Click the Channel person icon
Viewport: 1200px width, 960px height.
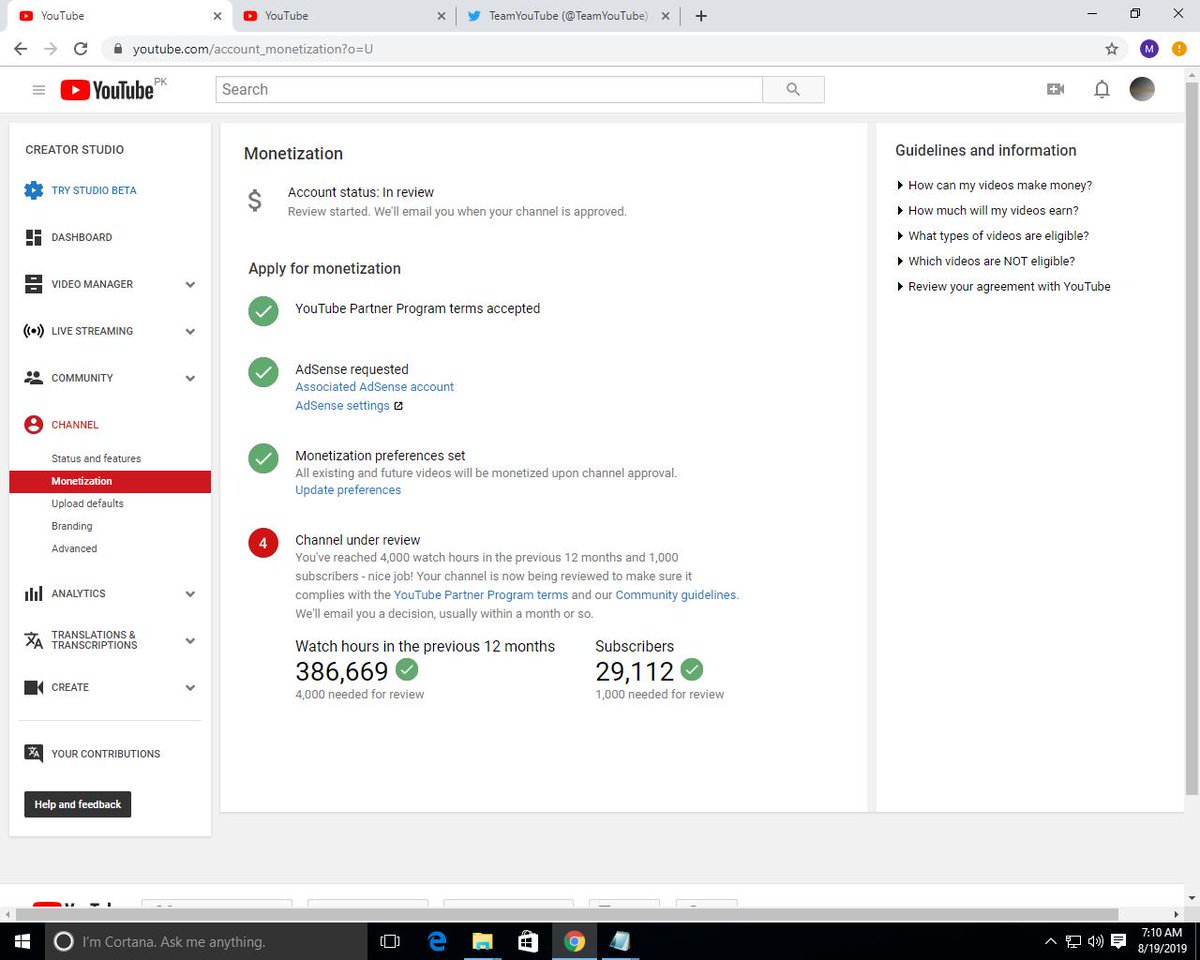pos(34,425)
